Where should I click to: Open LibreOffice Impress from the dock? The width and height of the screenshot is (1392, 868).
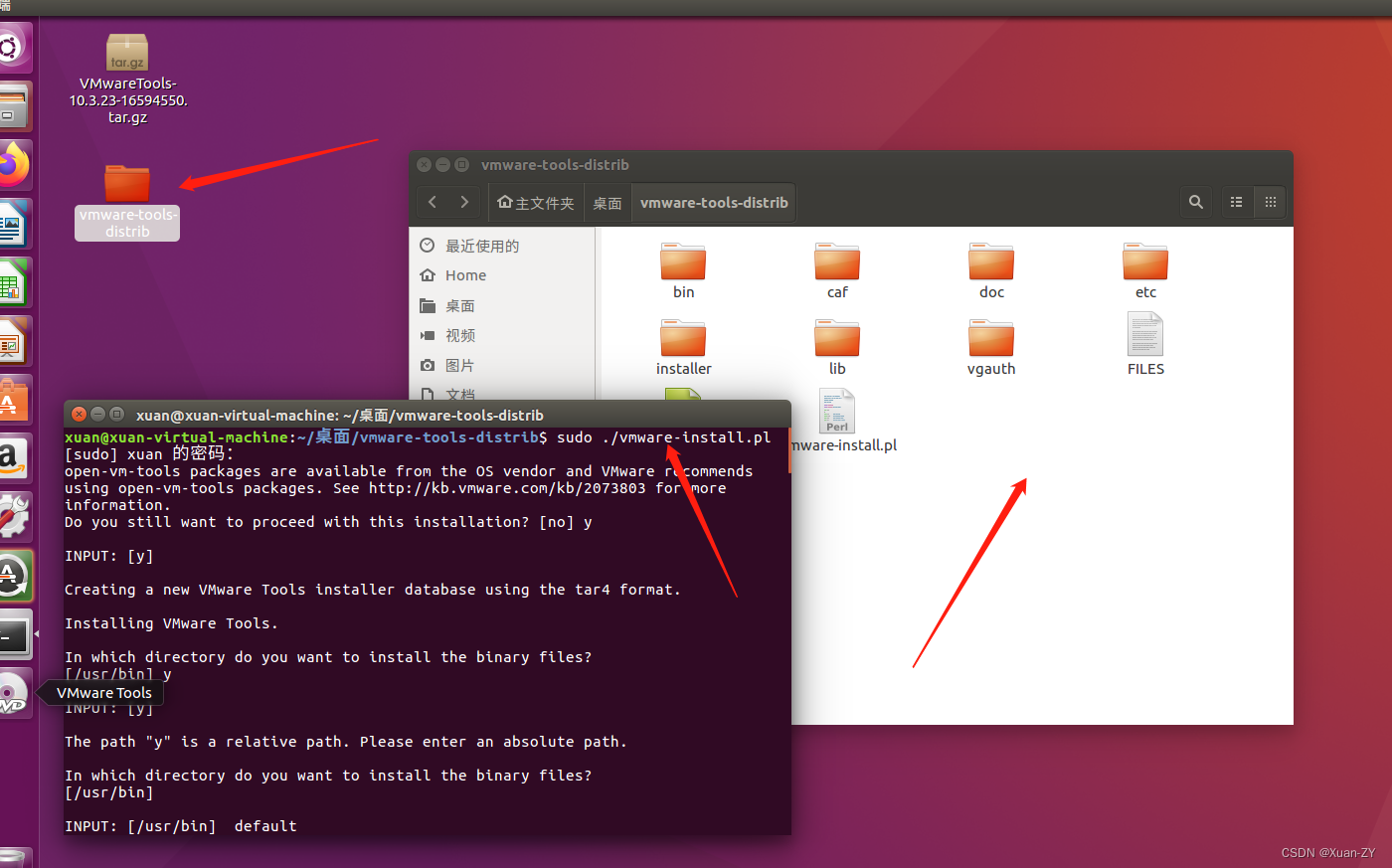[x=14, y=341]
